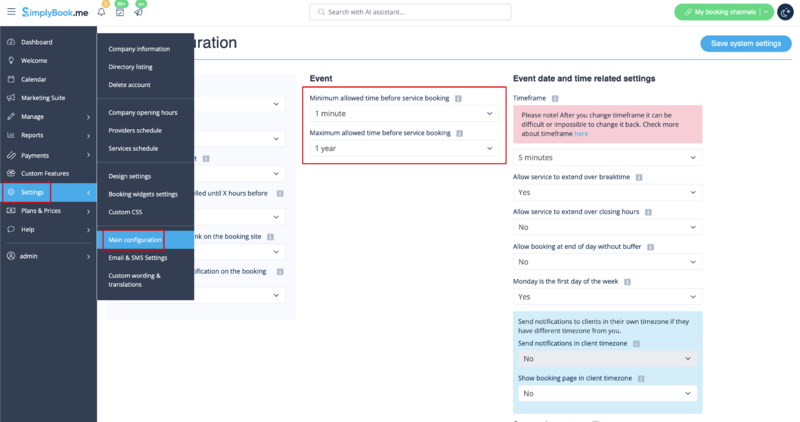Click the paper plane icon in top bar
The height and width of the screenshot is (422, 800).
pyautogui.click(x=140, y=12)
